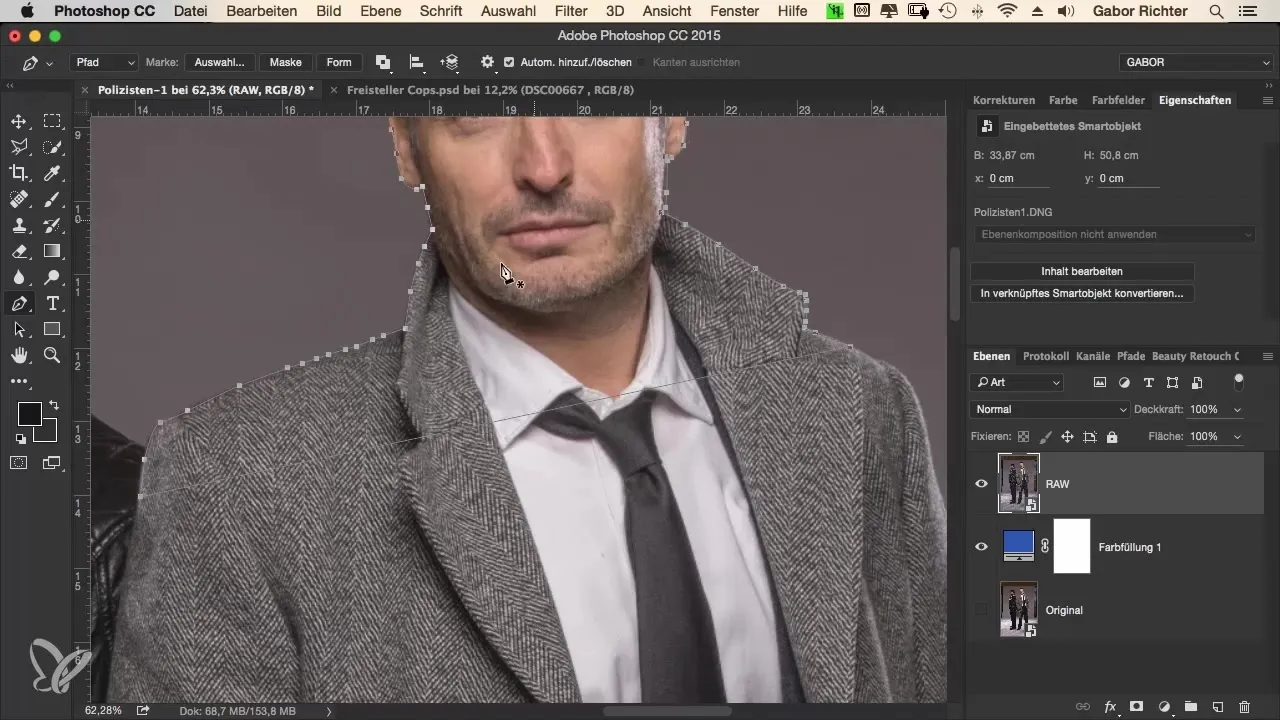Select the Hand tool
The height and width of the screenshot is (720, 1280).
tap(19, 355)
